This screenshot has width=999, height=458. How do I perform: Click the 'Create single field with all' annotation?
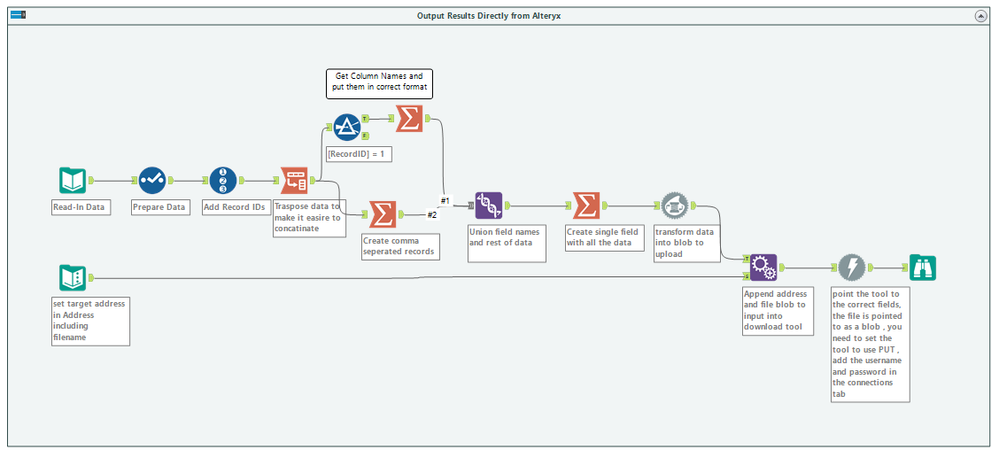point(604,238)
